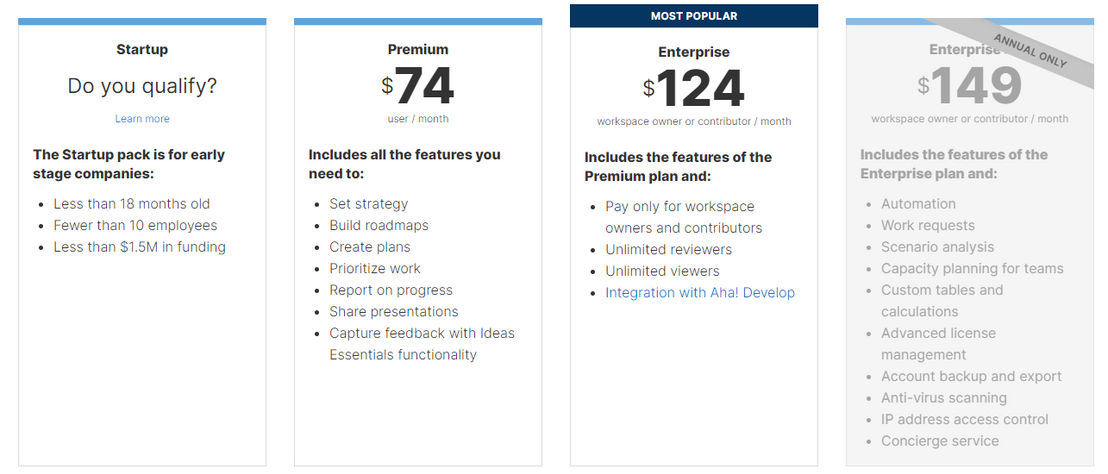Click the MOST POPULAR banner
1108x474 pixels.
click(694, 16)
